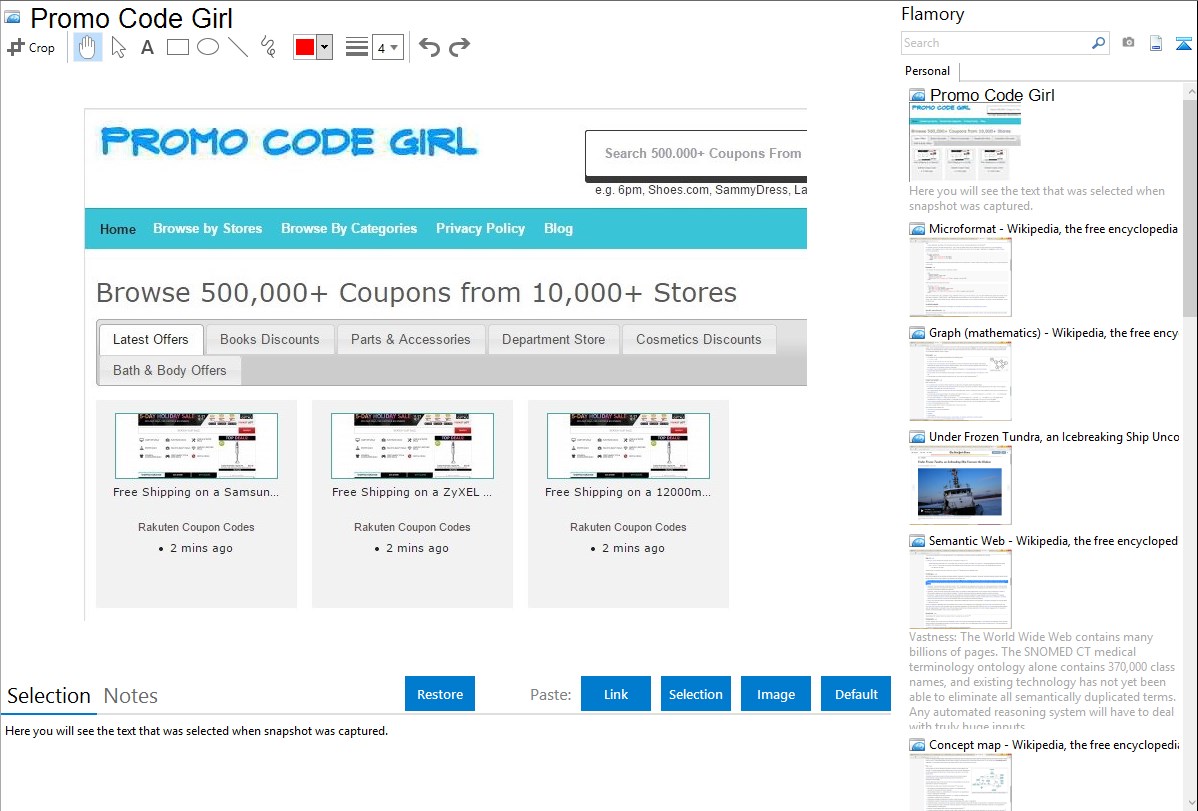Click the app icon beside the Promo Code Girl title

click(x=12, y=17)
